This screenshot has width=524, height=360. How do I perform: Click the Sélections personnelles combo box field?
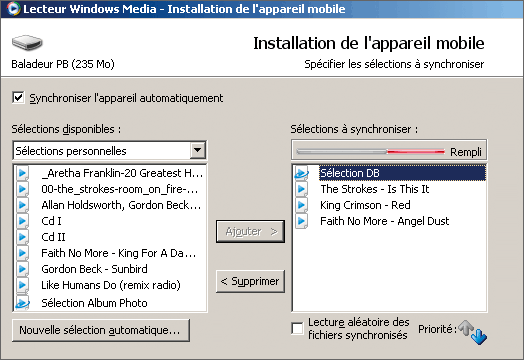[x=109, y=151]
